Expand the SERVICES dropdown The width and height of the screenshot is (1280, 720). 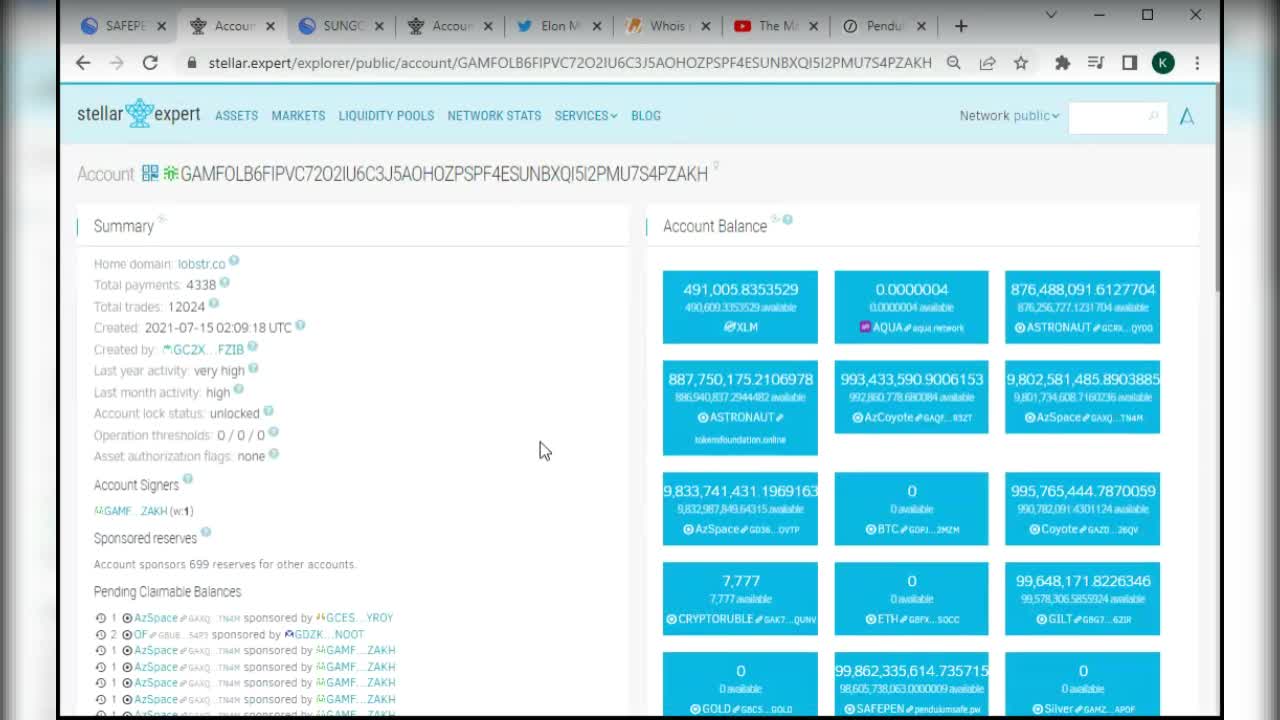coord(586,116)
